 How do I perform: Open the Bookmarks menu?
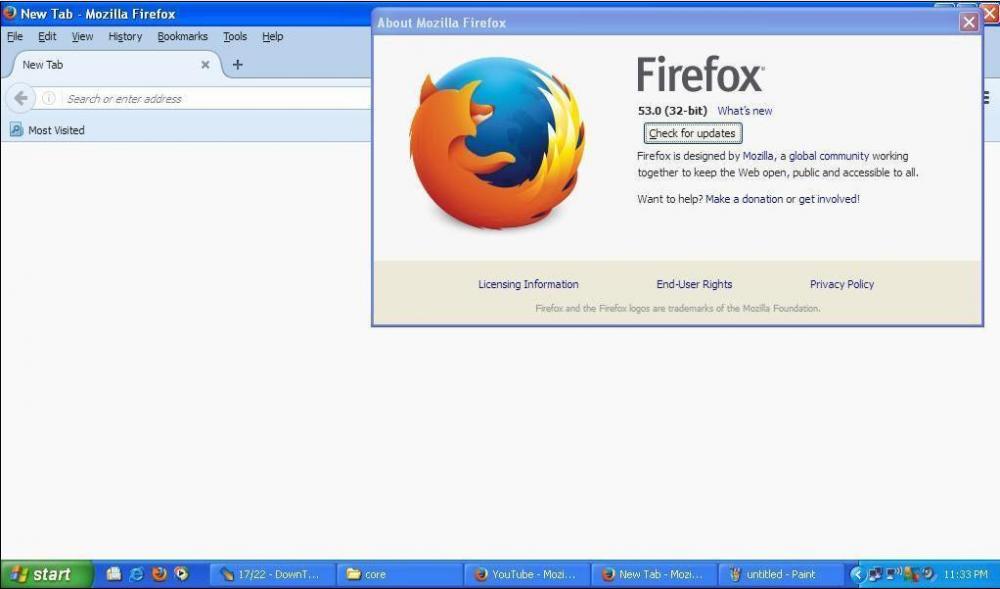[x=182, y=36]
